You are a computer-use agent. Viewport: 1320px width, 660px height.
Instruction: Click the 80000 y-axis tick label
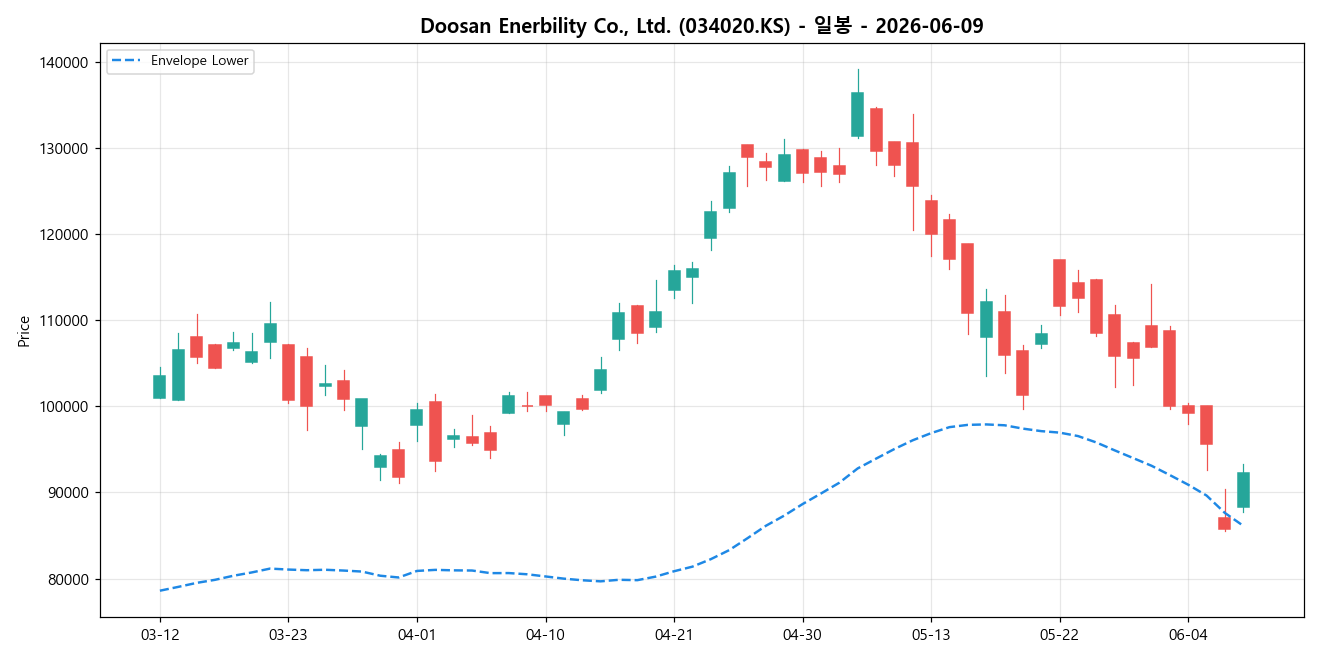[68, 579]
